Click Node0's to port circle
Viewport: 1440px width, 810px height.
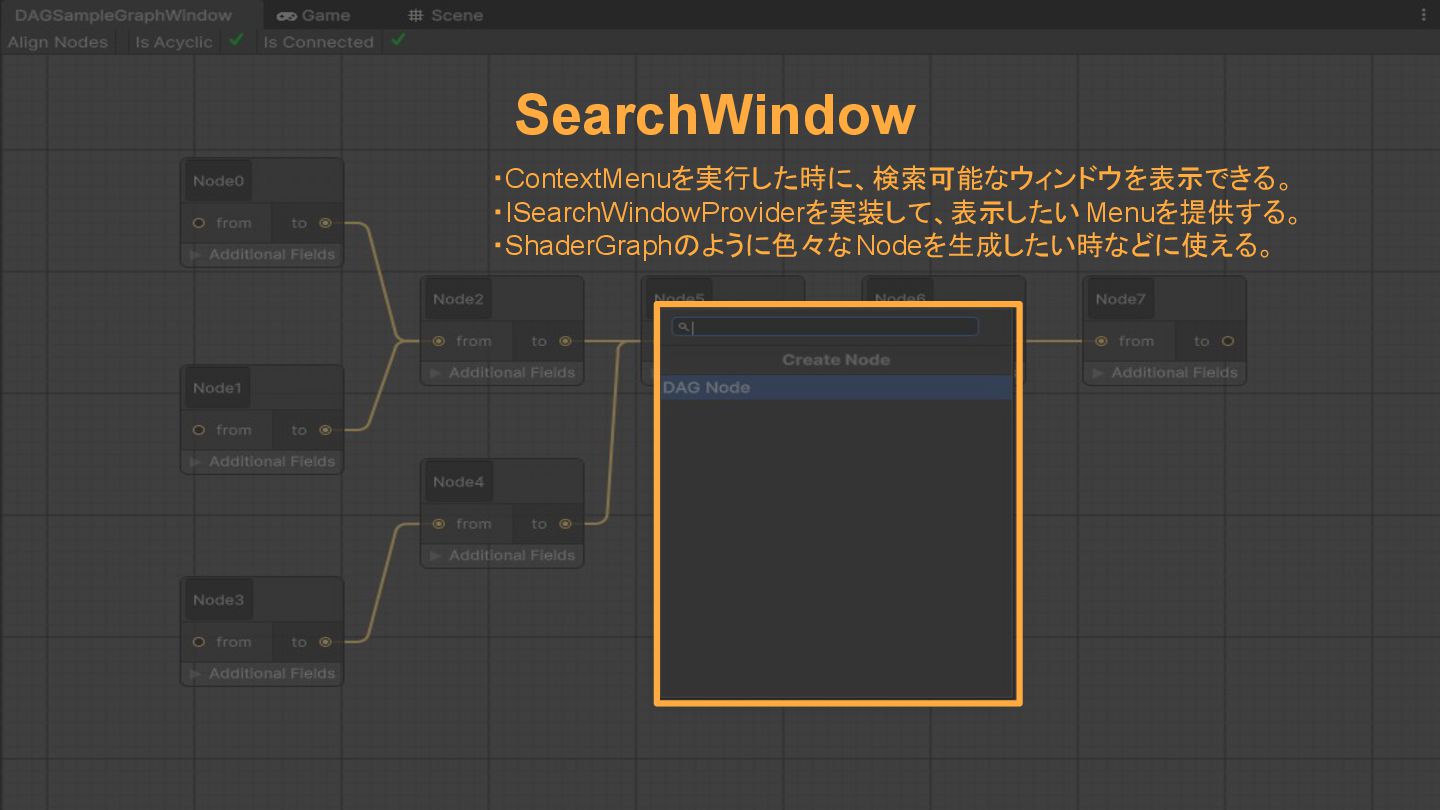pyautogui.click(x=325, y=223)
